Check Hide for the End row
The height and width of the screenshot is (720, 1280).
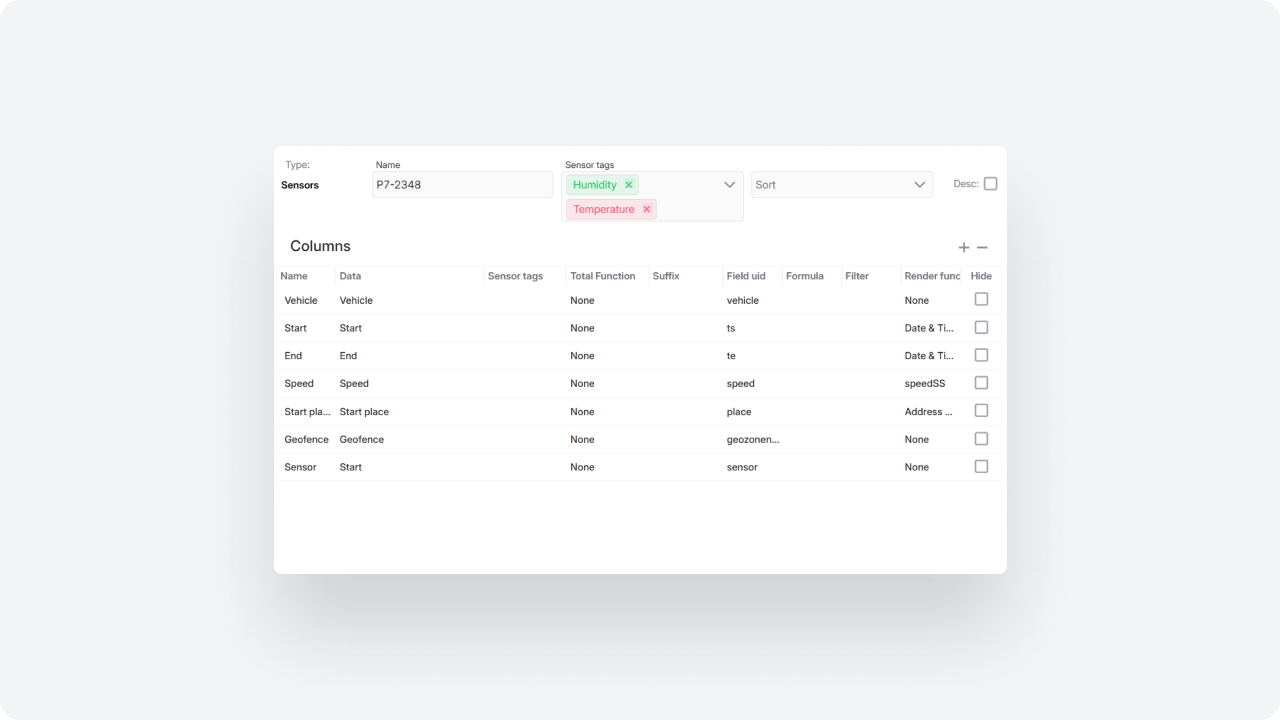[x=981, y=355]
